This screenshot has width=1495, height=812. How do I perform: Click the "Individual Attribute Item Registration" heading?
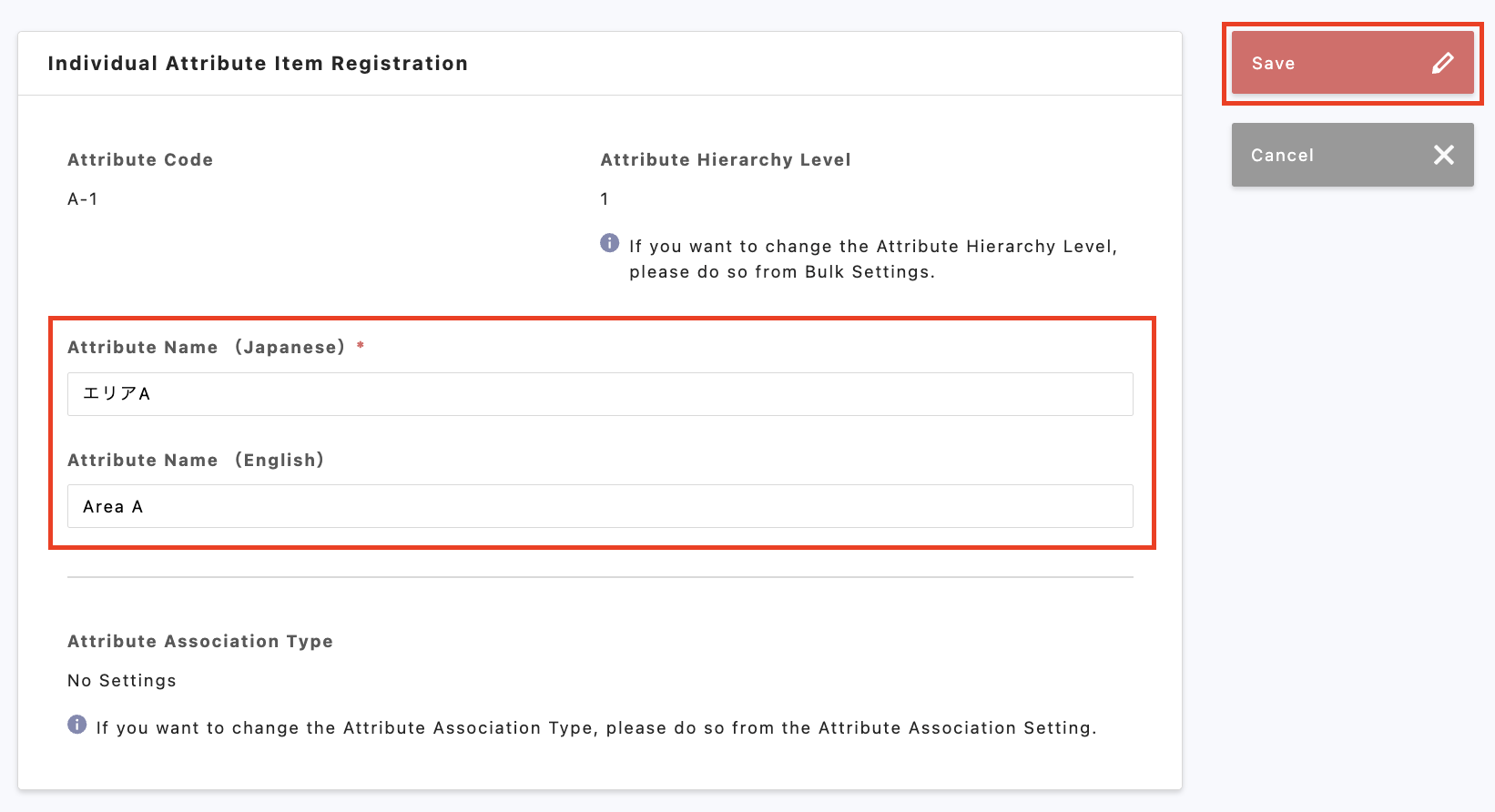258,64
